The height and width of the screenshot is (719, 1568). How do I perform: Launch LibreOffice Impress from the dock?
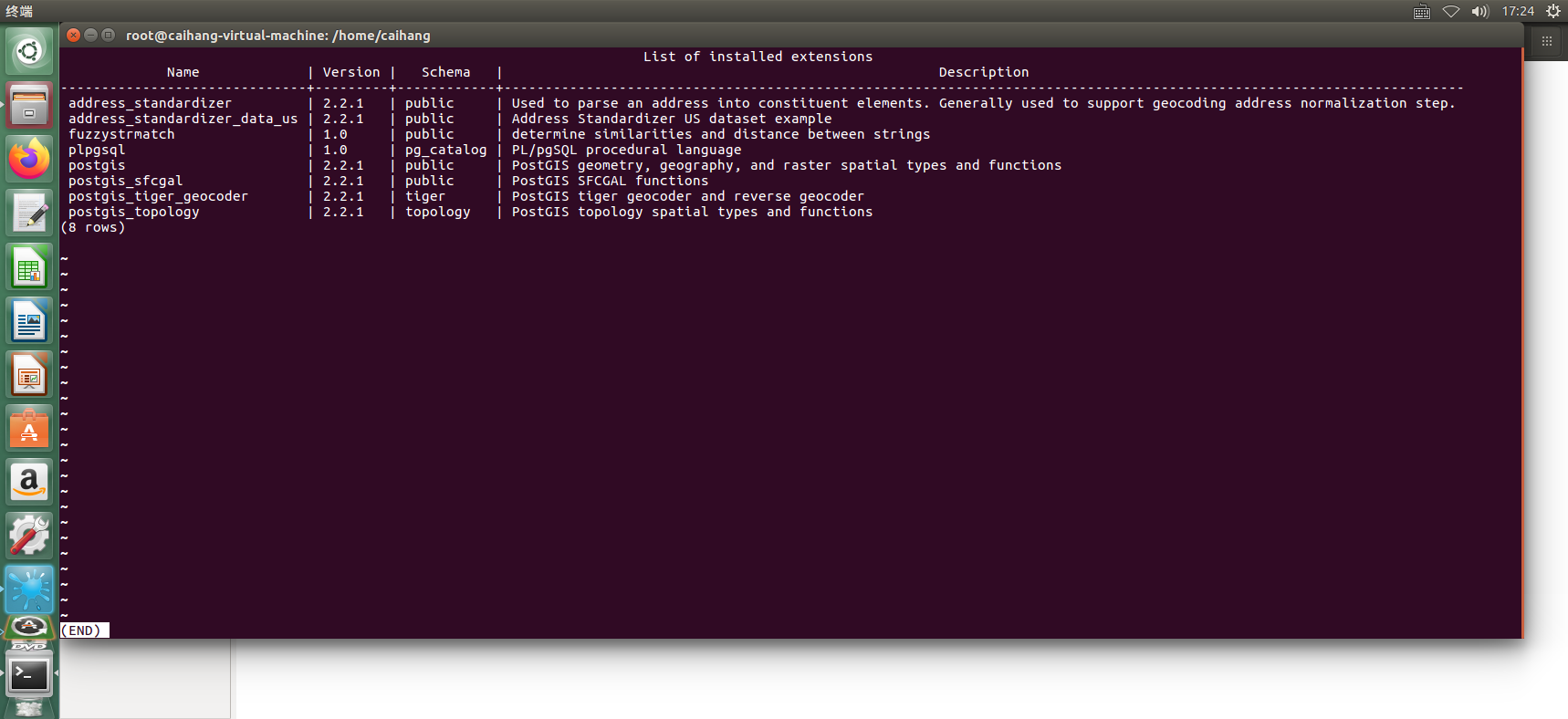(29, 374)
